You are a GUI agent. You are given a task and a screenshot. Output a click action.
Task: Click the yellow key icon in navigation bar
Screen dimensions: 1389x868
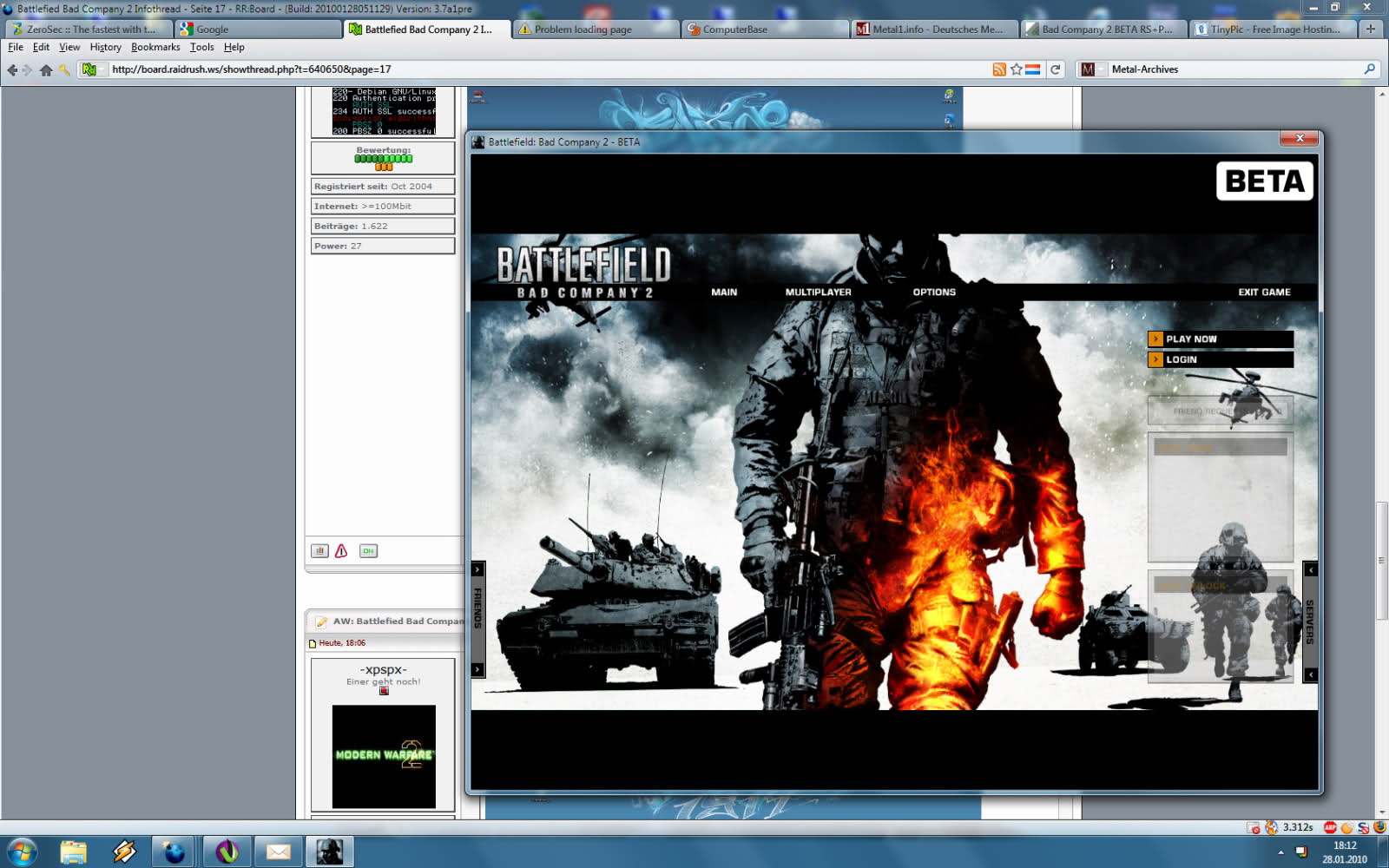click(x=64, y=69)
